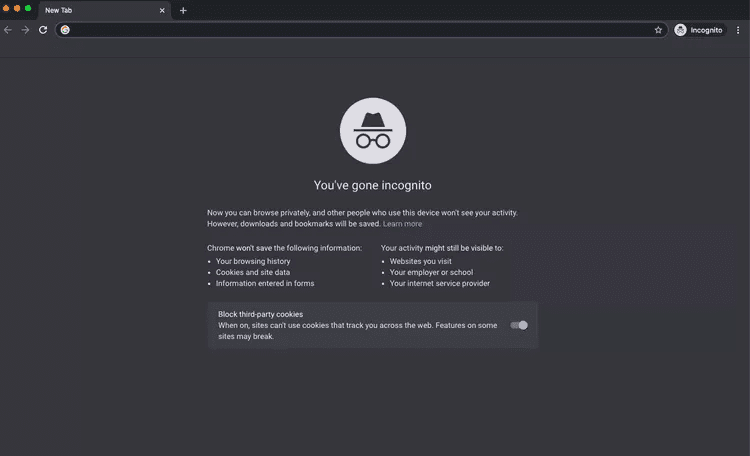The image size is (750, 456).
Task: Maximize the window with the green button
Action: [x=28, y=8]
